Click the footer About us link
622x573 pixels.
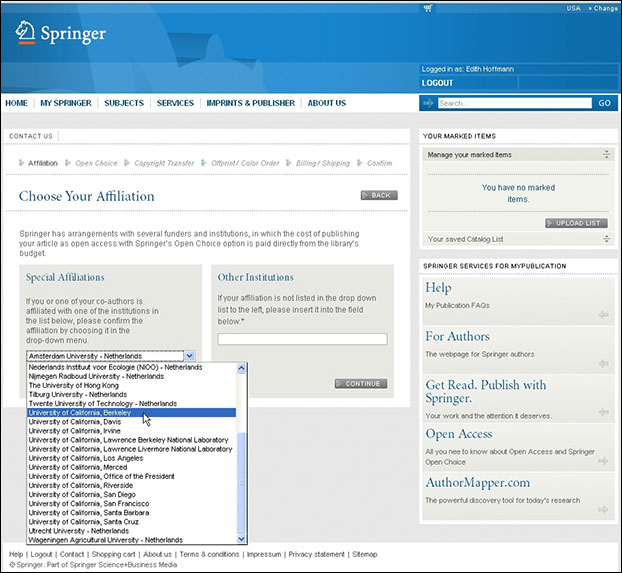(157, 554)
